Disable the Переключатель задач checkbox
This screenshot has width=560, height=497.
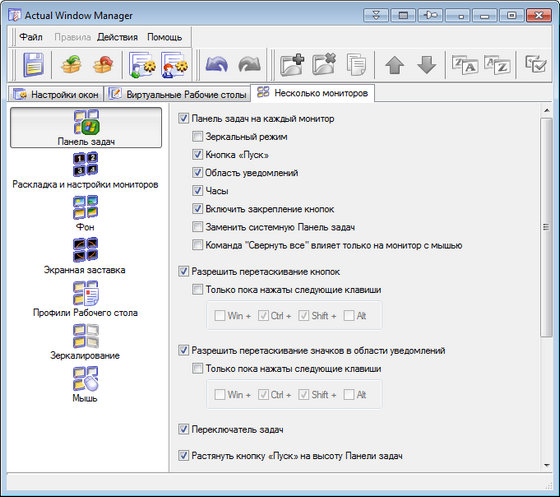click(183, 429)
